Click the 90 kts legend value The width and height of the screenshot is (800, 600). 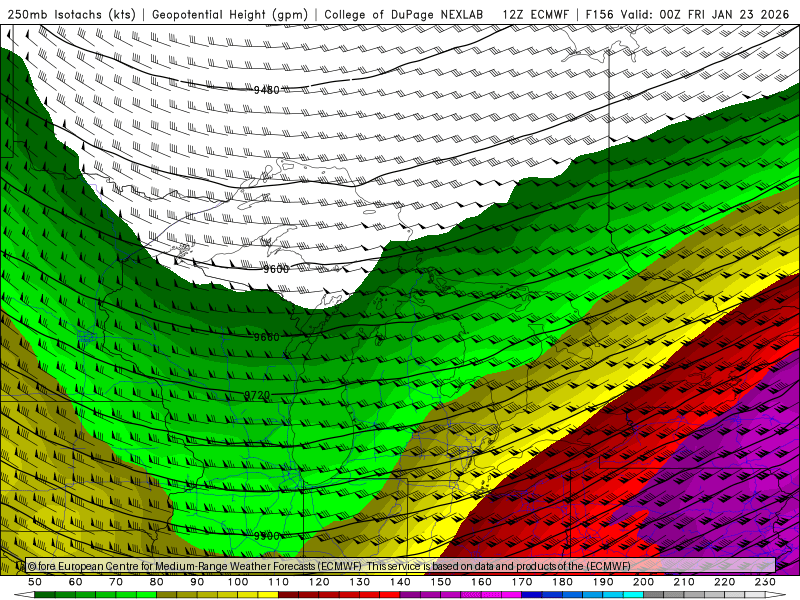(x=197, y=582)
